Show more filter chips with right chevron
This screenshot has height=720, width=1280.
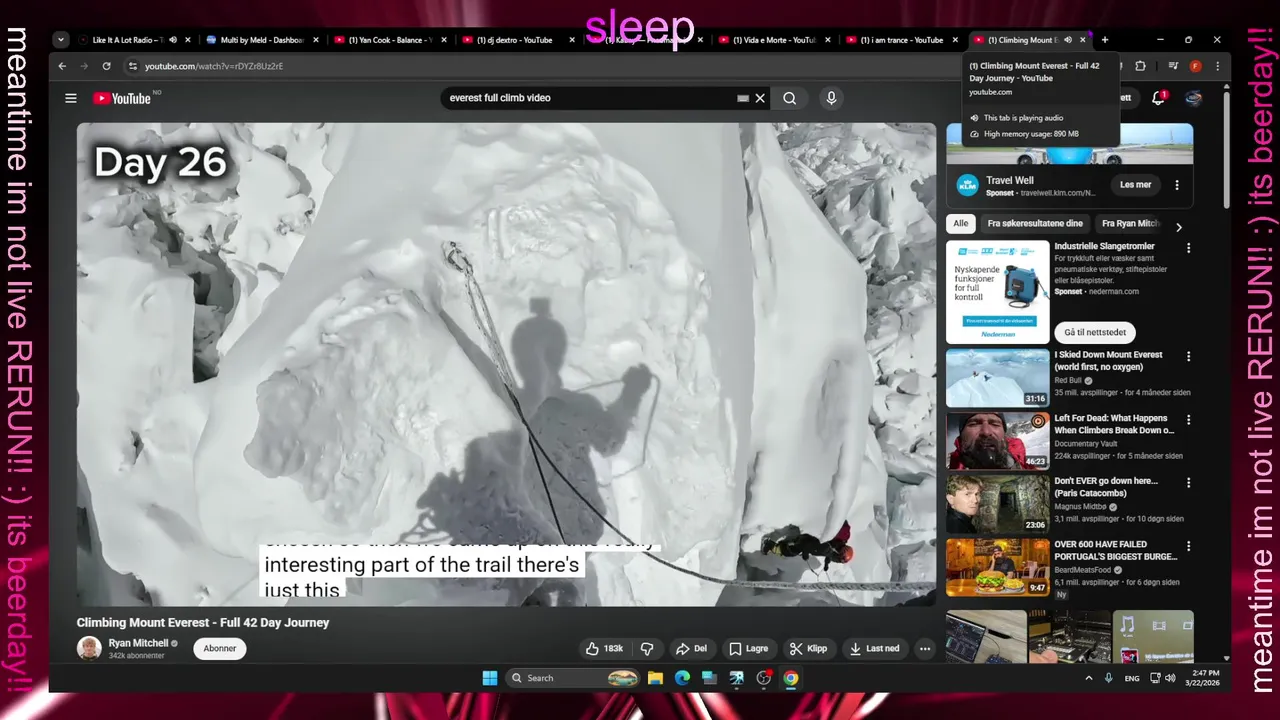click(1178, 227)
